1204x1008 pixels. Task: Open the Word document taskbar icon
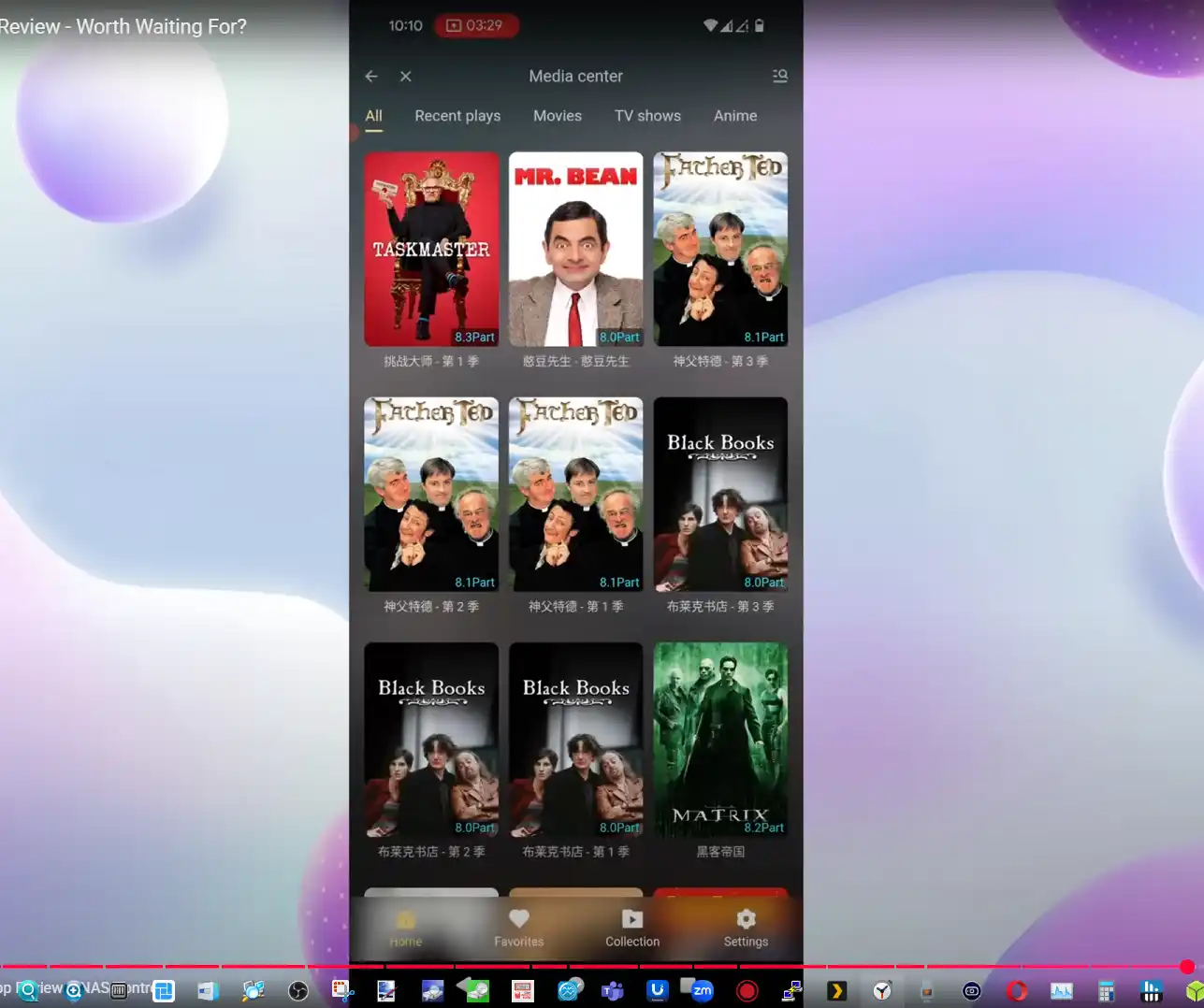click(x=208, y=991)
